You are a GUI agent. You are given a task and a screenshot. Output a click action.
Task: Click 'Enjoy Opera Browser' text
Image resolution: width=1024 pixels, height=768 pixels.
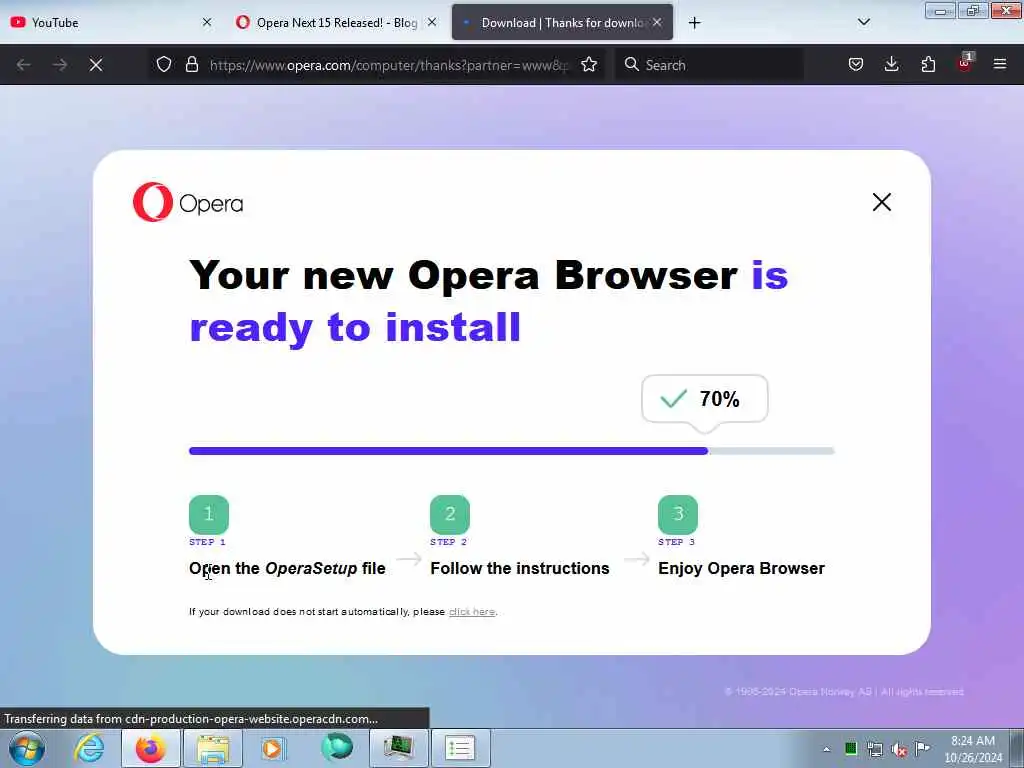click(741, 568)
